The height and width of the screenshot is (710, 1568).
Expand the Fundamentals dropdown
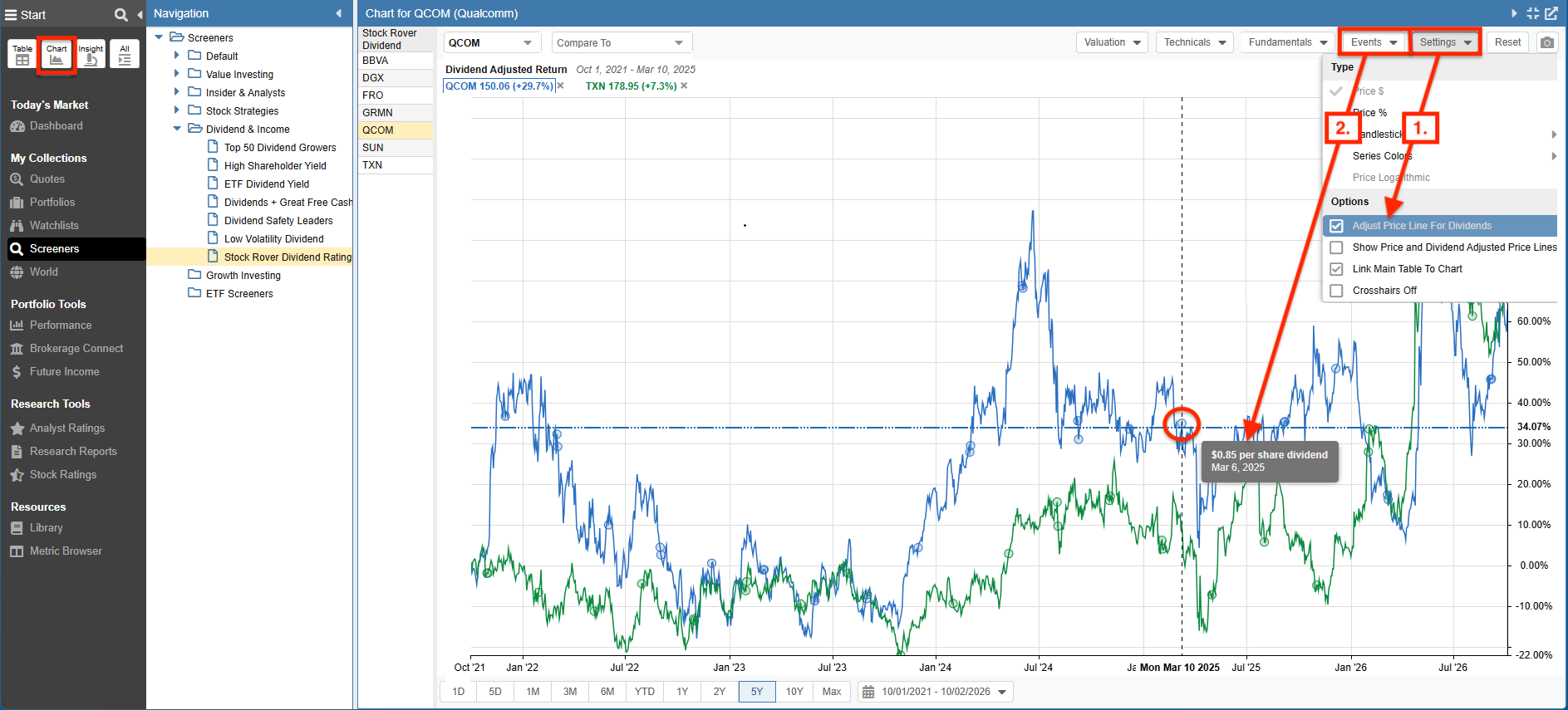[1287, 42]
